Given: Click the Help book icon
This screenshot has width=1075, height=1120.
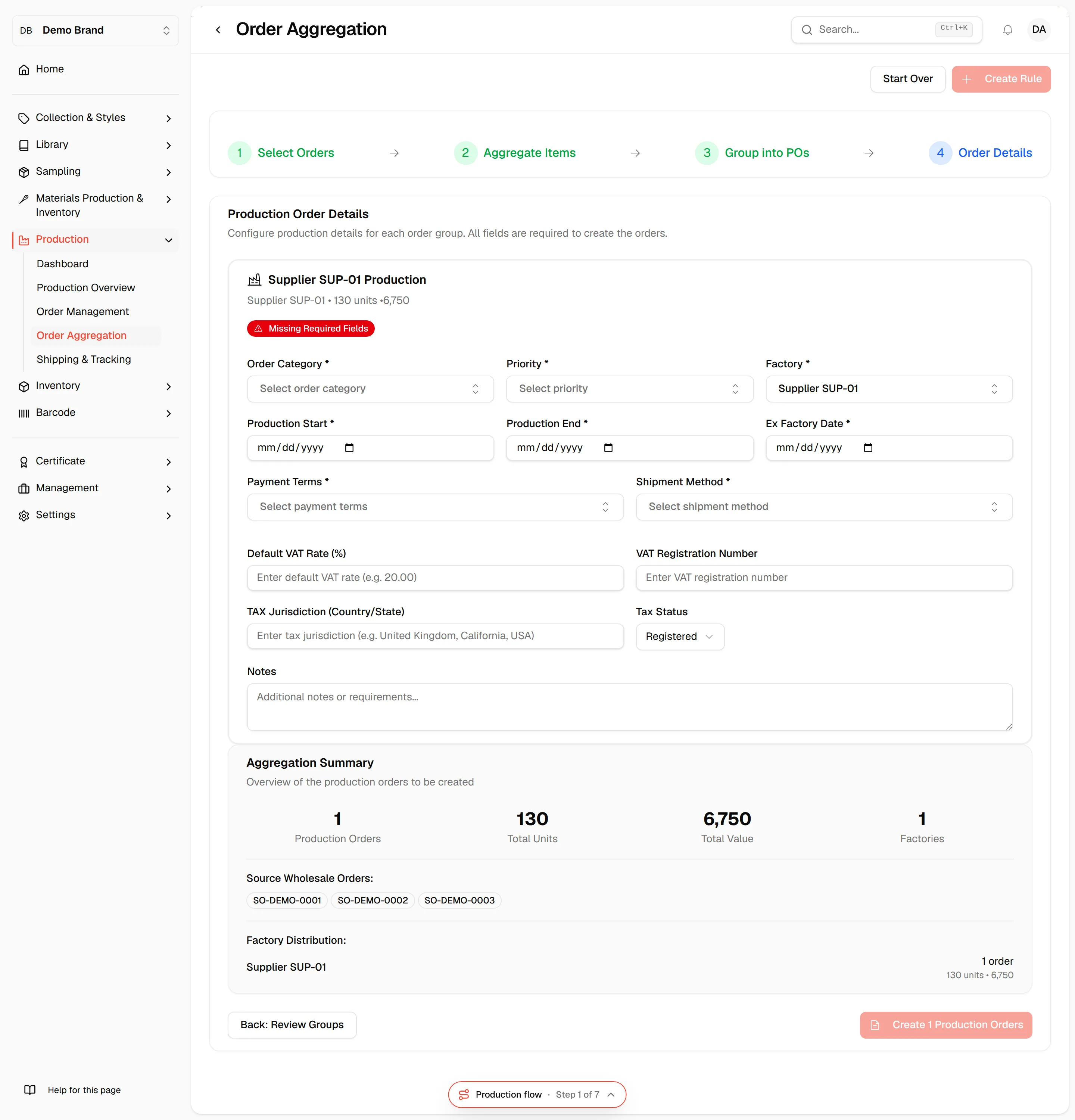Looking at the screenshot, I should point(30,1090).
